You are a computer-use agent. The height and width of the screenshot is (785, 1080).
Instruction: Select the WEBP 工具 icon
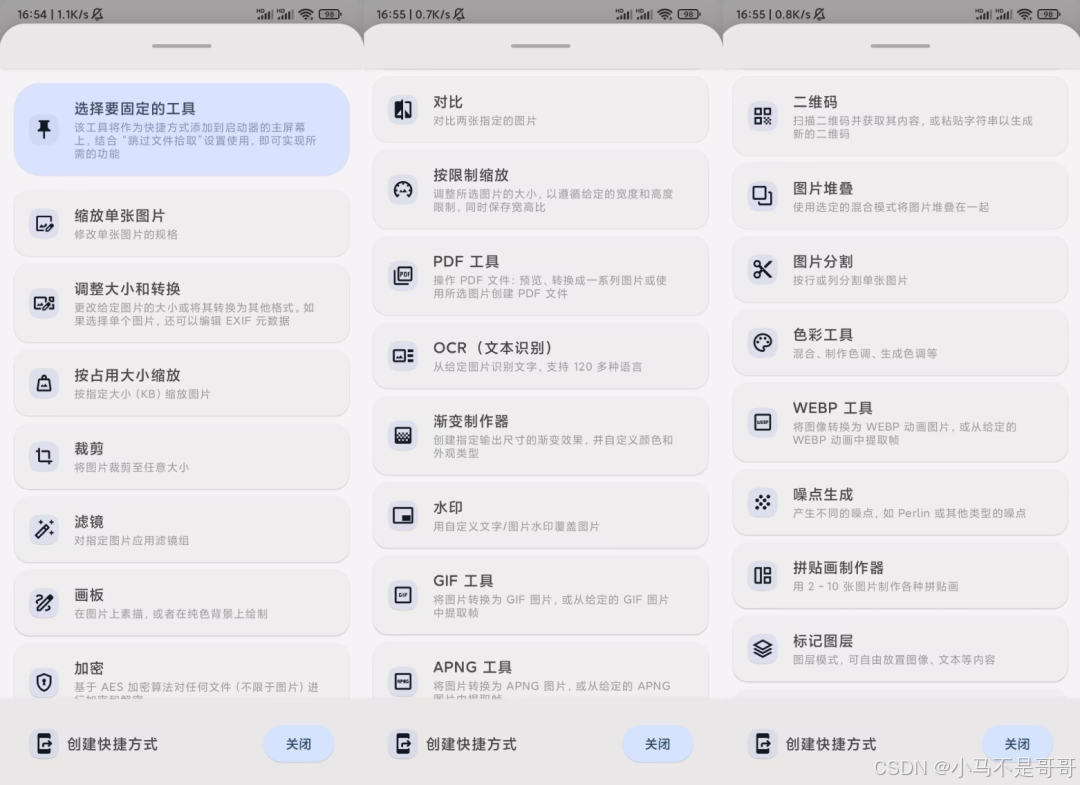coord(762,422)
